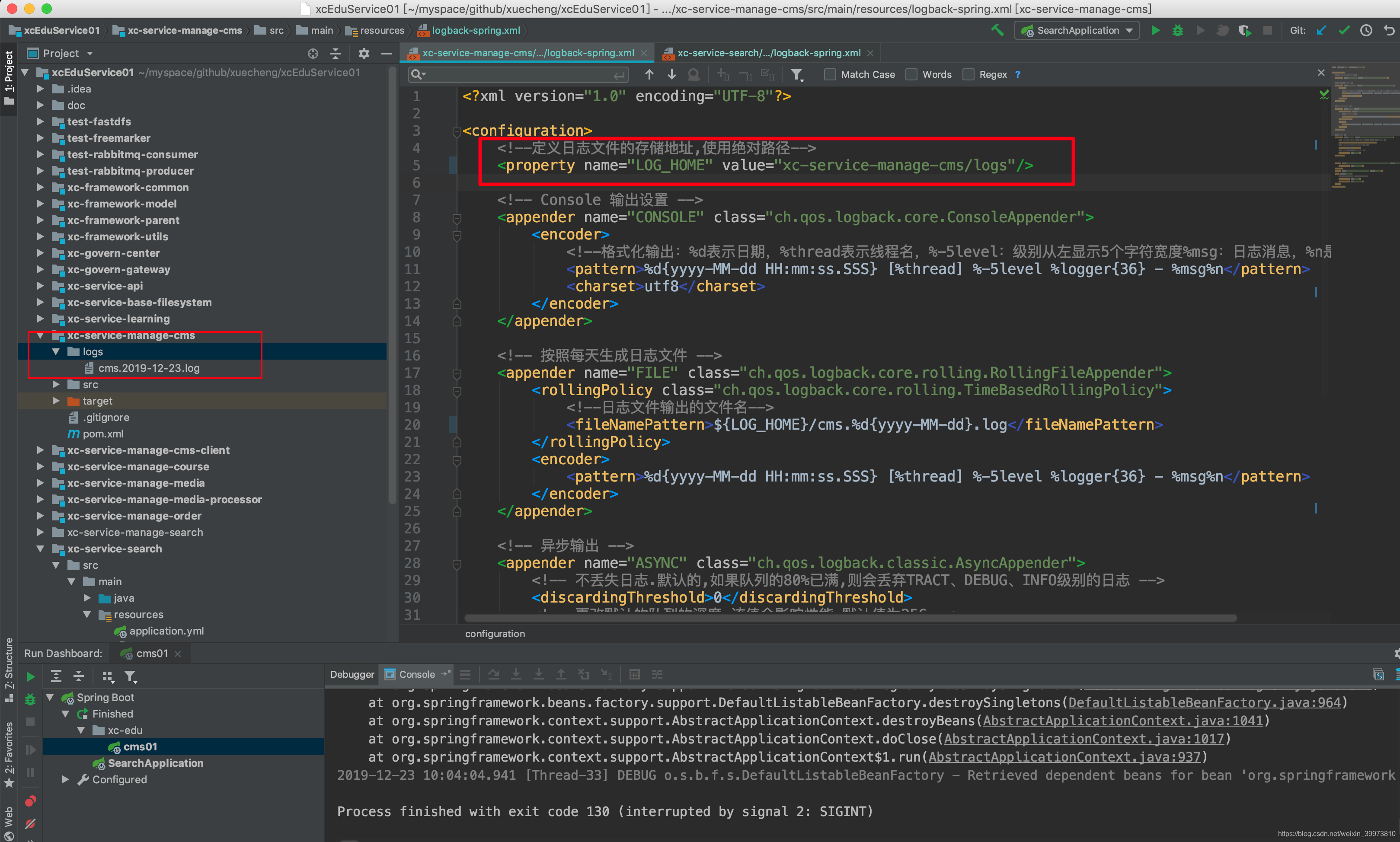Switch to the Debugger tab
This screenshot has width=1400, height=842.
352,674
